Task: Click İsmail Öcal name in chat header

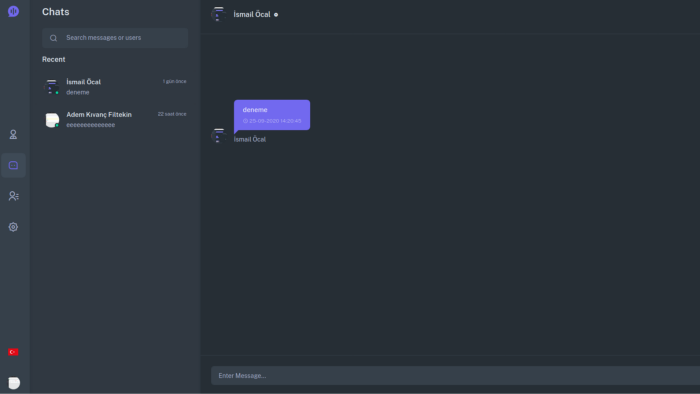Action: tap(252, 15)
